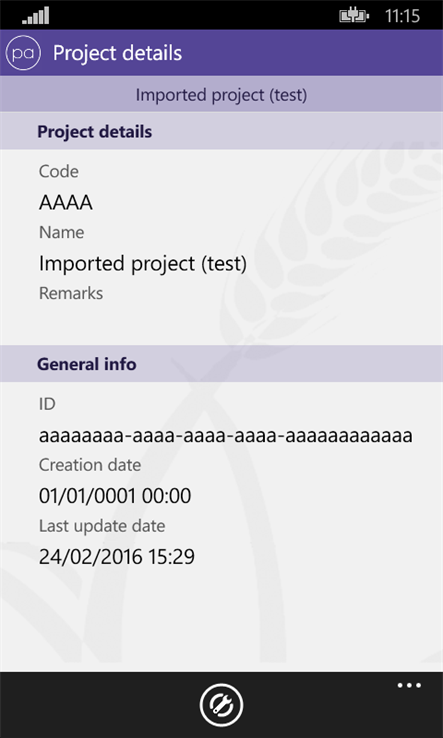This screenshot has width=443, height=738.
Task: Select the name value Imported project (test)
Action: 143,264
